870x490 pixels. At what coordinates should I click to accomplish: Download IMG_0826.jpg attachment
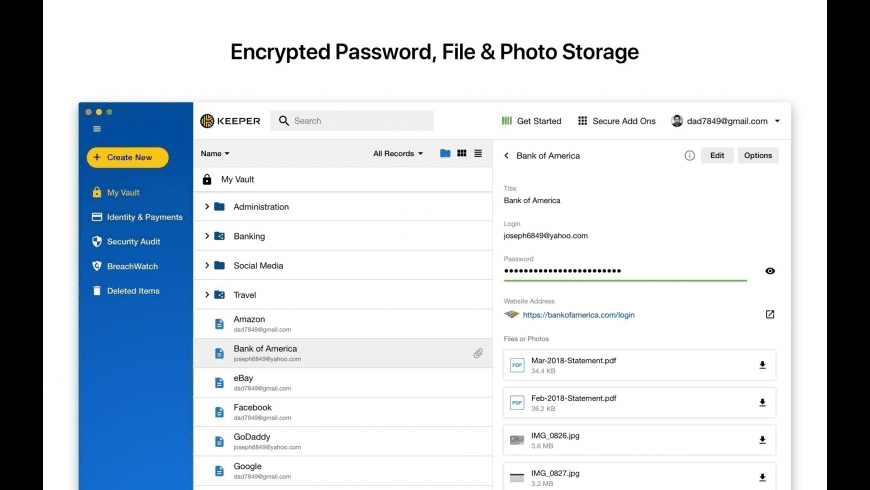coord(762,440)
